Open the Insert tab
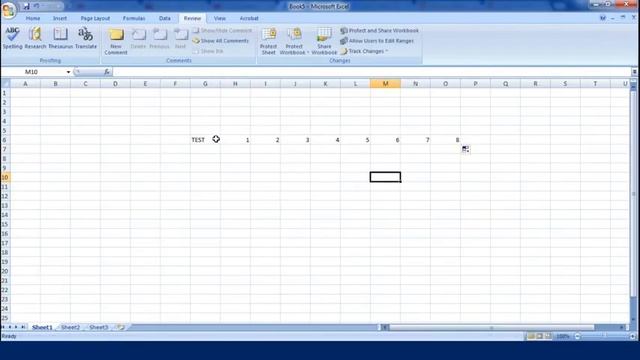640x360 pixels. click(x=60, y=18)
